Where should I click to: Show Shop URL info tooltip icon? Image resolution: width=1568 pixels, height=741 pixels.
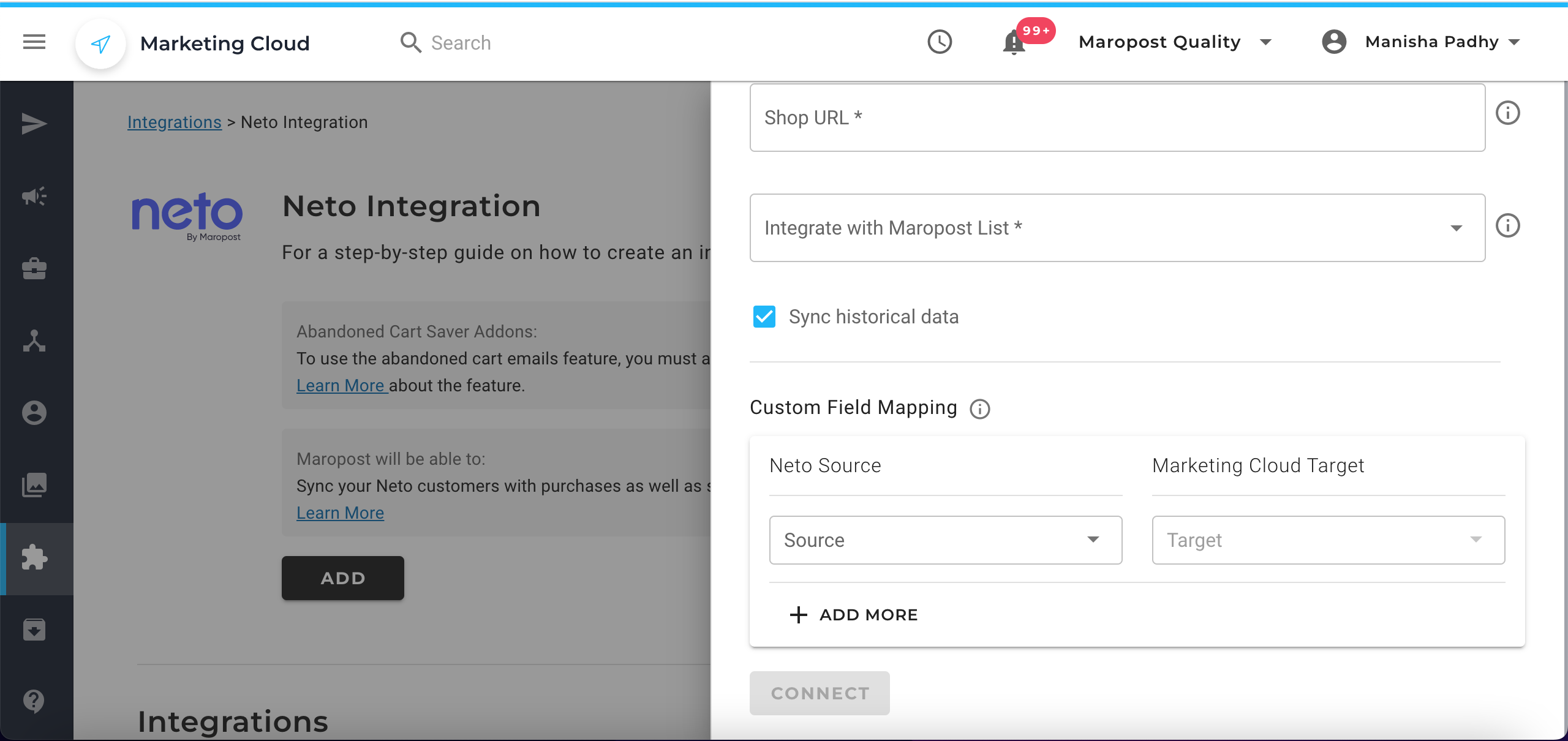tap(1507, 113)
